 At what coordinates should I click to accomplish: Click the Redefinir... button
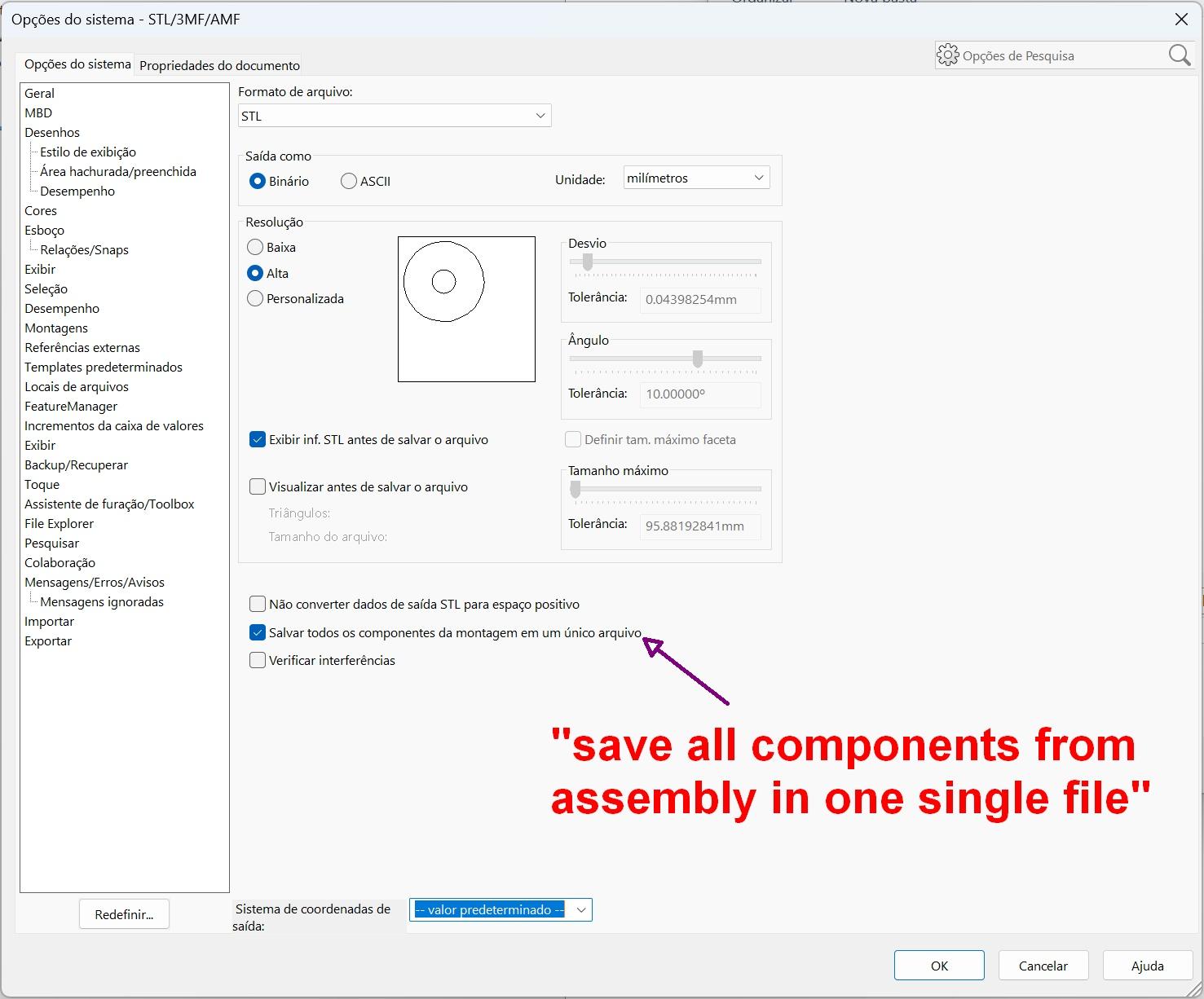[x=124, y=914]
